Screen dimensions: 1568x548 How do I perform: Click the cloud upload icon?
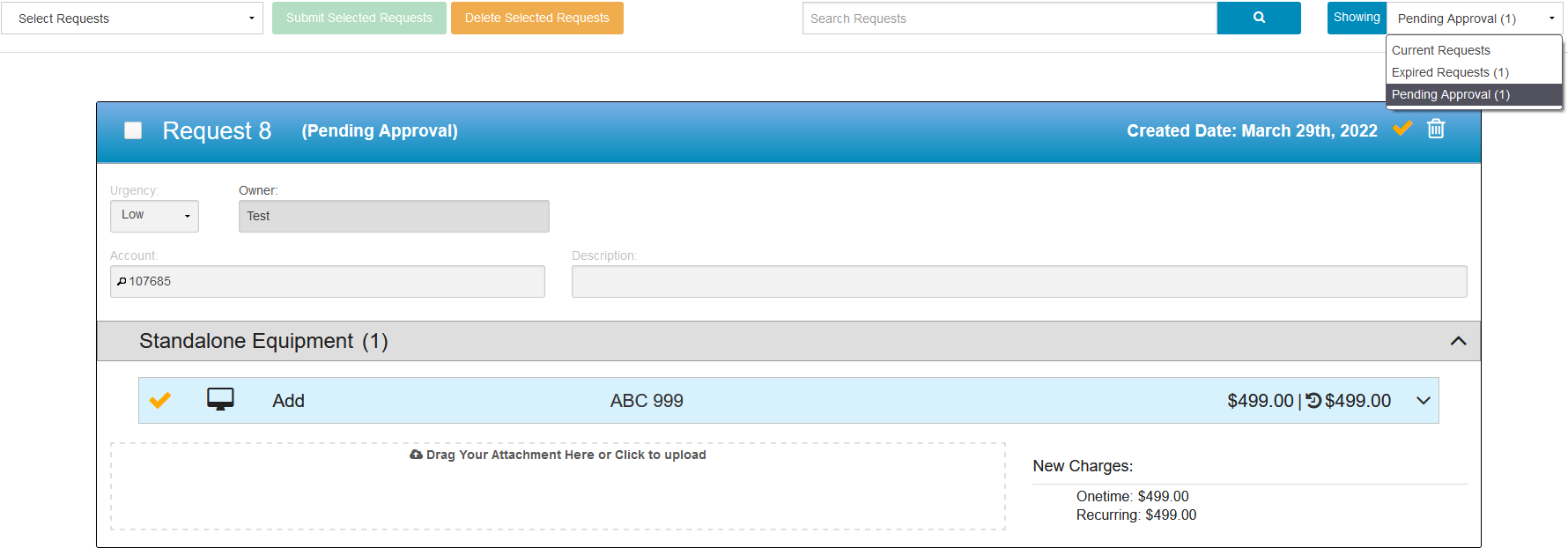click(x=416, y=455)
